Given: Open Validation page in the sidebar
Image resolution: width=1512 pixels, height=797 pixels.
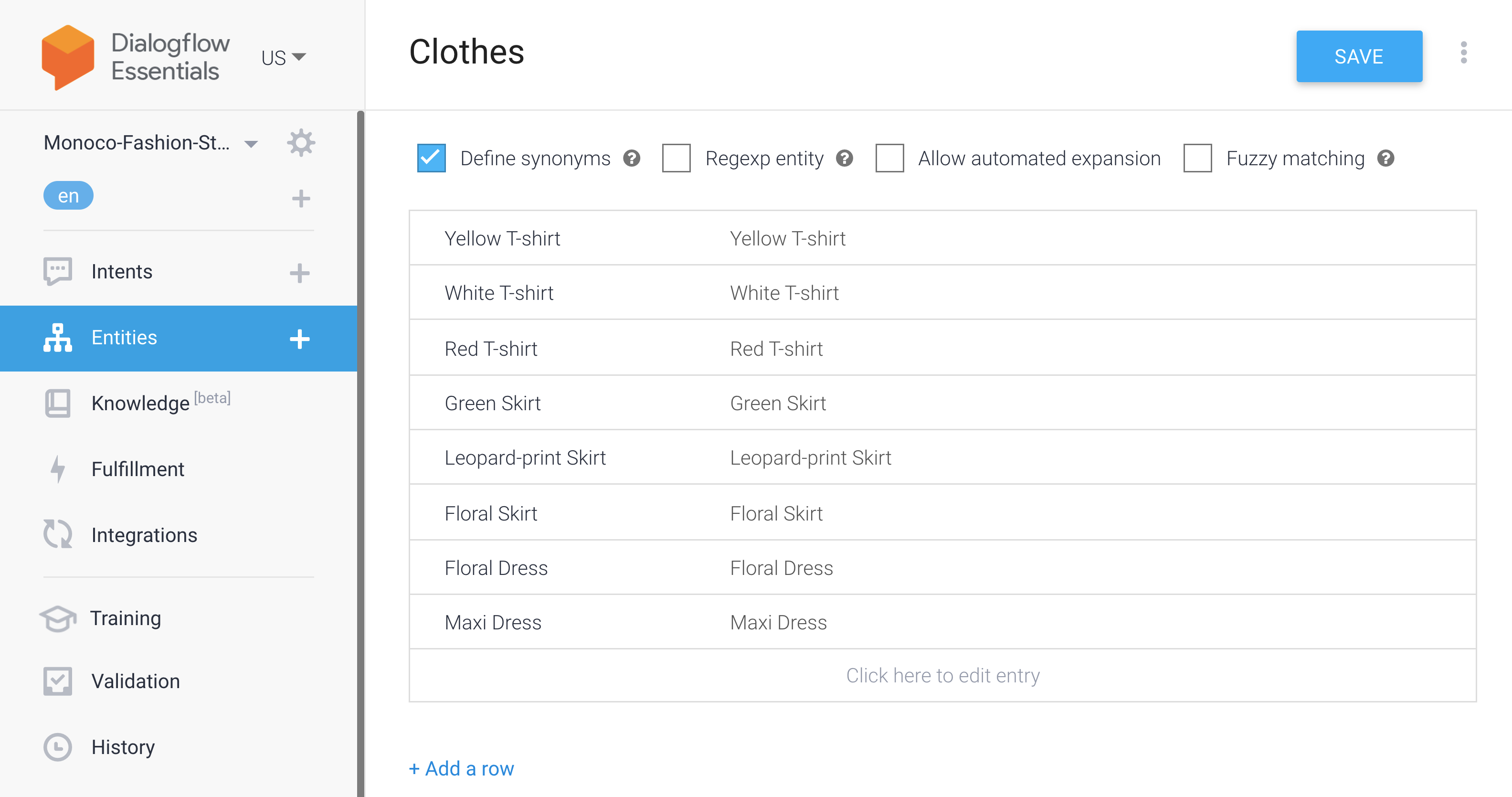Looking at the screenshot, I should [x=136, y=681].
